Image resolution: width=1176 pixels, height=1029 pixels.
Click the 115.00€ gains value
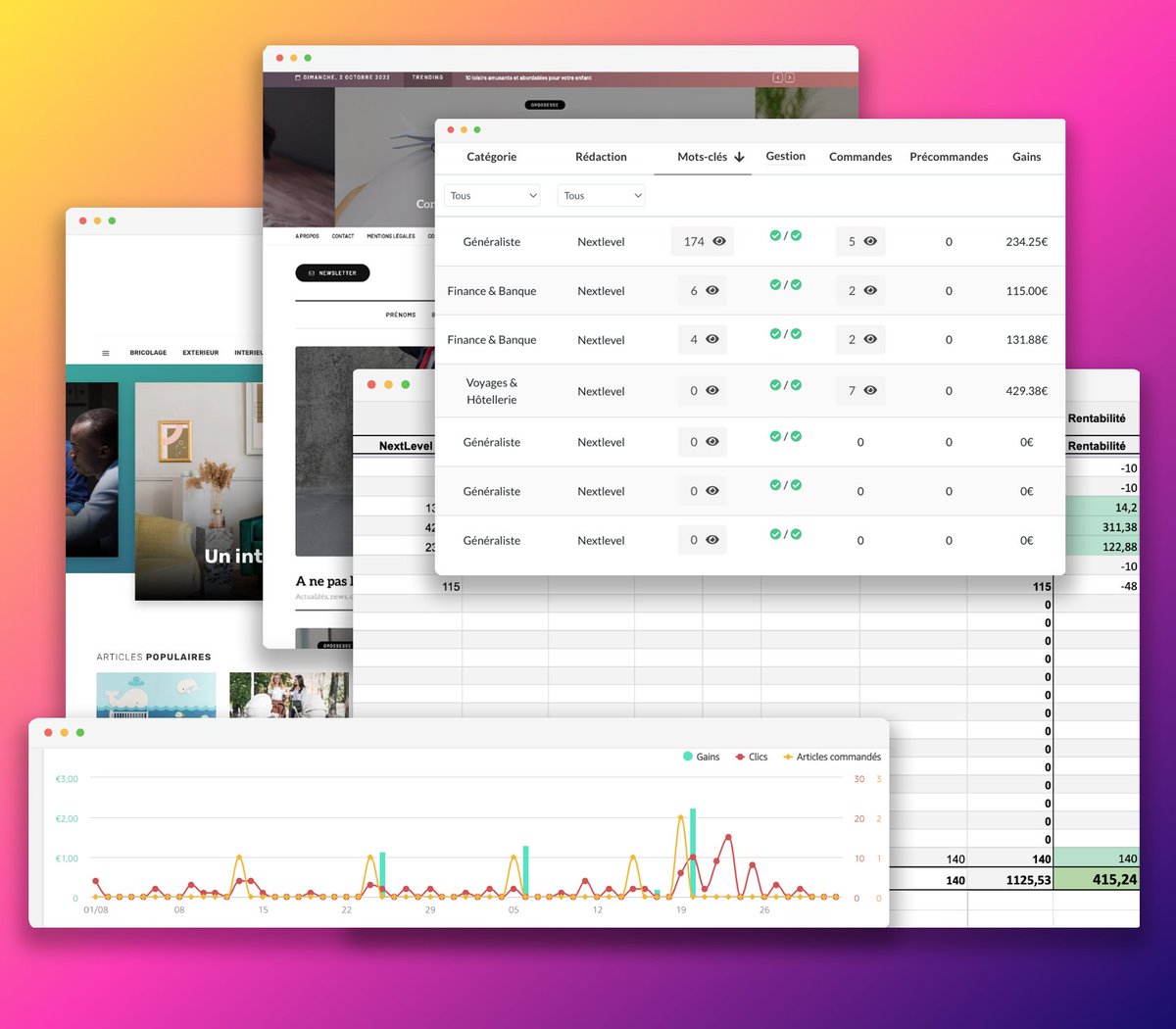tap(1027, 291)
